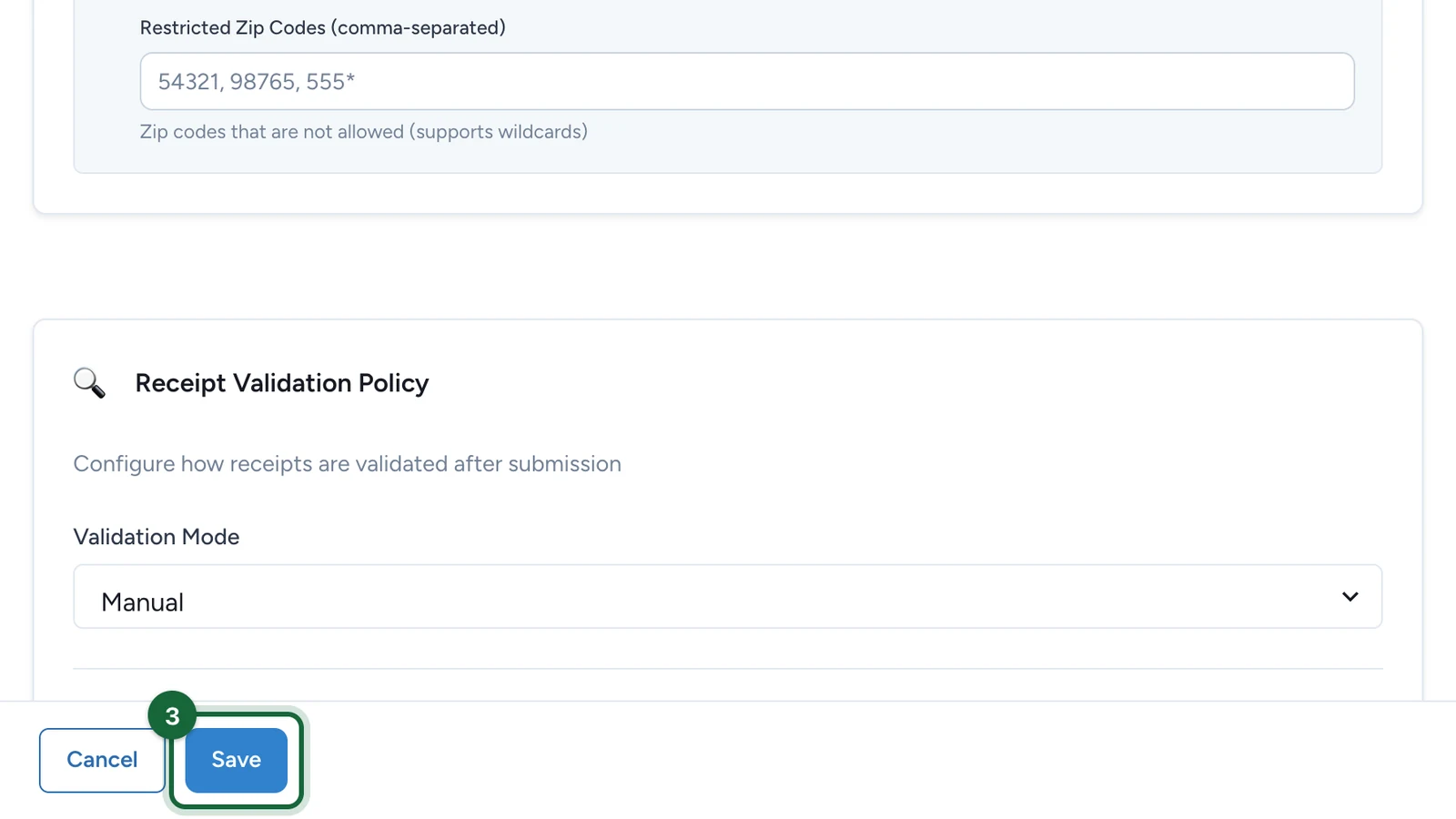Image resolution: width=1456 pixels, height=819 pixels.
Task: Open the Validation Mode dropdown
Action: pyautogui.click(x=728, y=597)
